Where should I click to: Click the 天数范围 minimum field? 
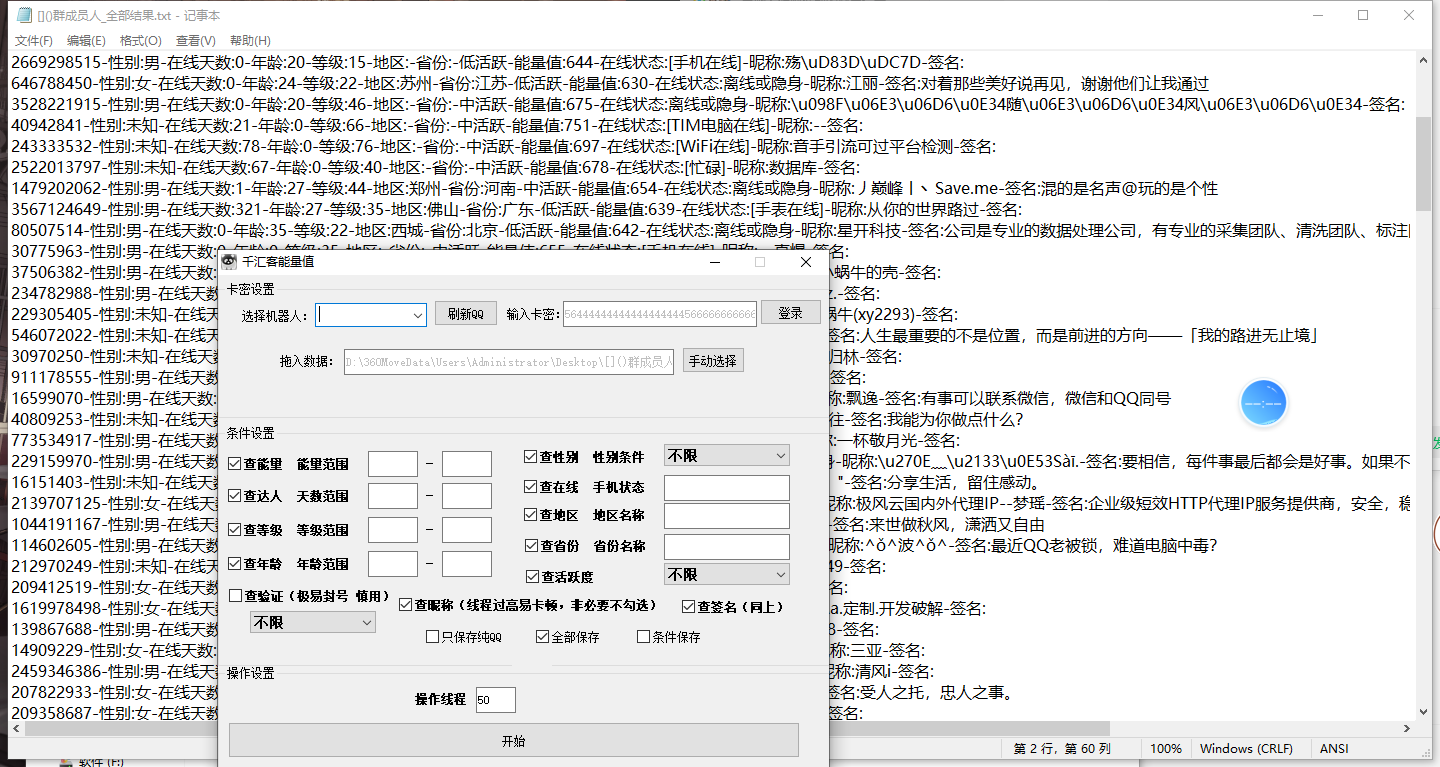(x=393, y=497)
